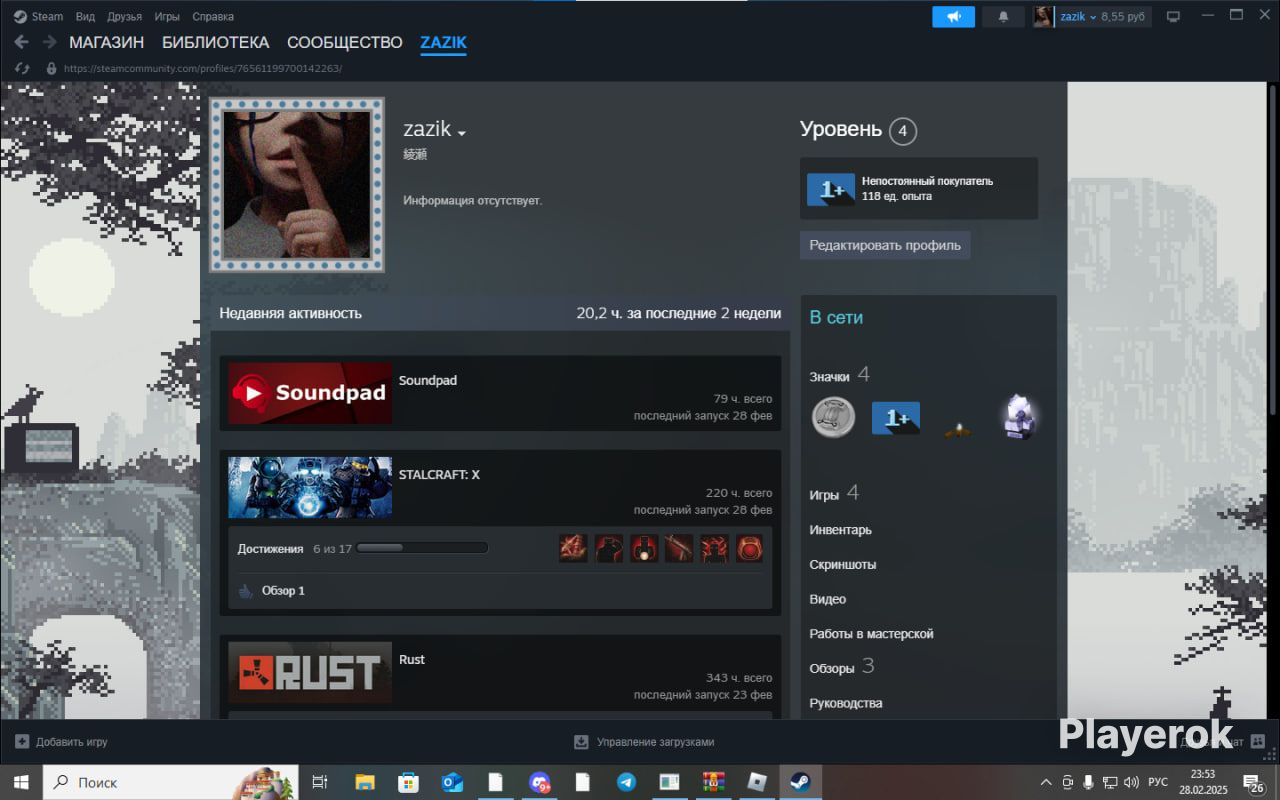Go back with the left arrow

[21, 42]
